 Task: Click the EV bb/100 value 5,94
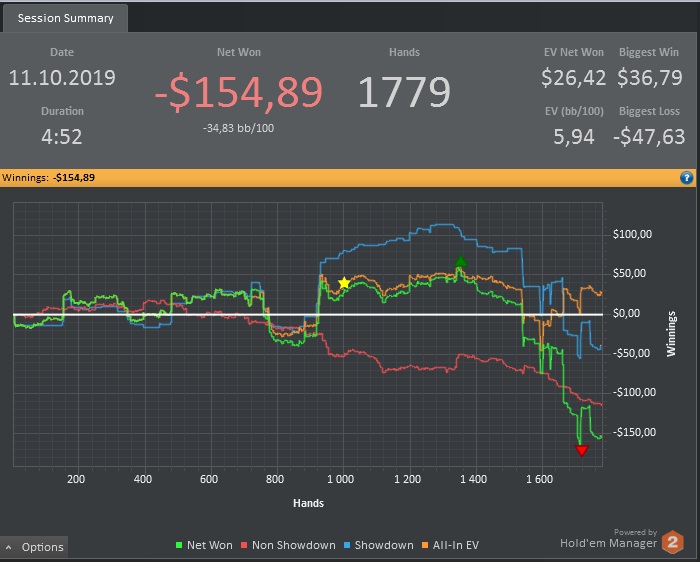[x=574, y=137]
